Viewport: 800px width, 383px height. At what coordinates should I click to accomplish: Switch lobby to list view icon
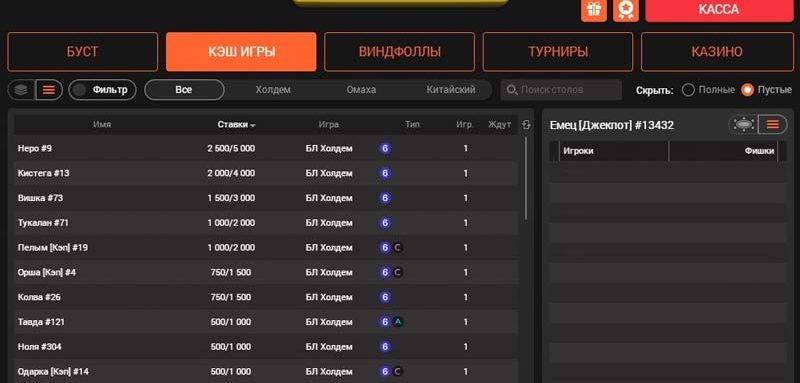coord(49,90)
